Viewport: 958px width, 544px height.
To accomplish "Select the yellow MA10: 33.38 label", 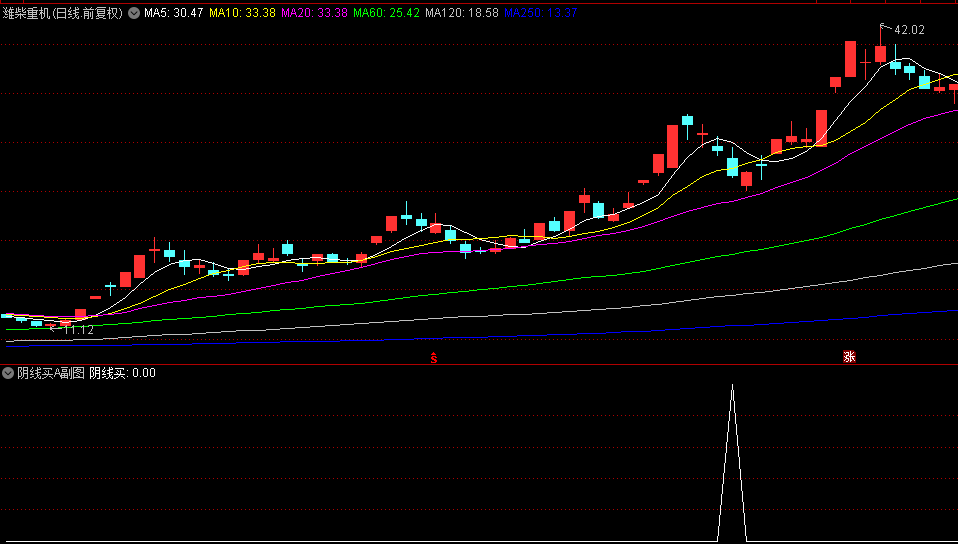I will click(241, 14).
